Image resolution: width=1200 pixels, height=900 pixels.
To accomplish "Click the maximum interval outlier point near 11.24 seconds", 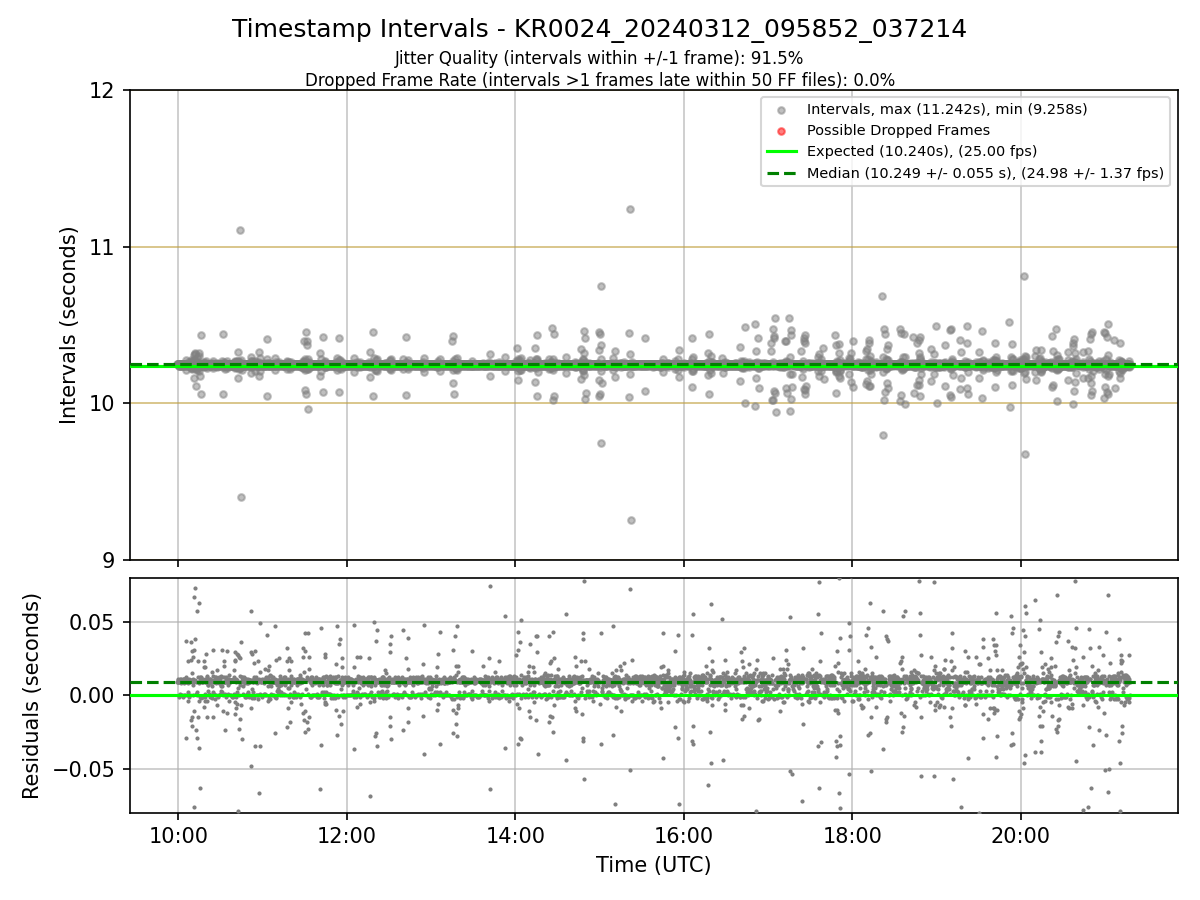I will [630, 209].
